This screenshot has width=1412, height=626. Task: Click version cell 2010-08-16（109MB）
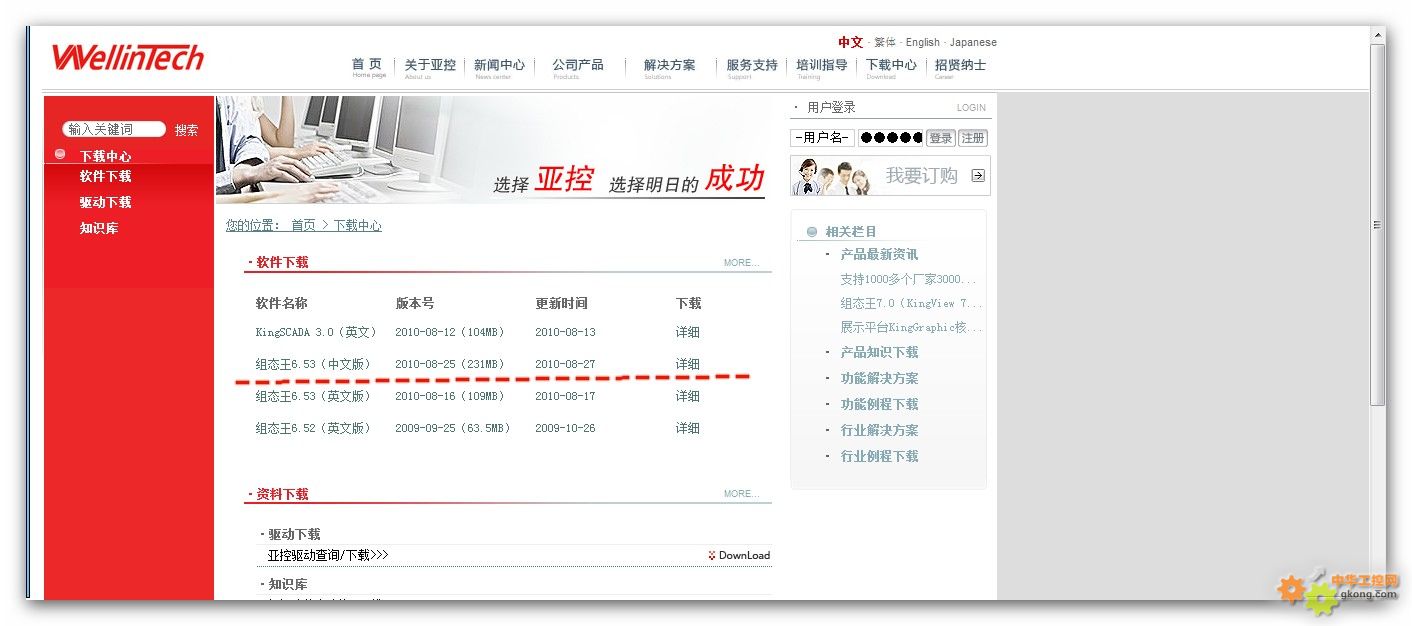(x=450, y=396)
